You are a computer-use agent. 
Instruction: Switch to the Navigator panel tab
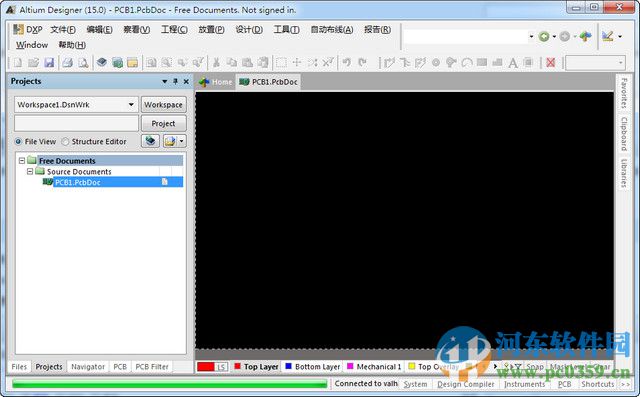pos(88,367)
